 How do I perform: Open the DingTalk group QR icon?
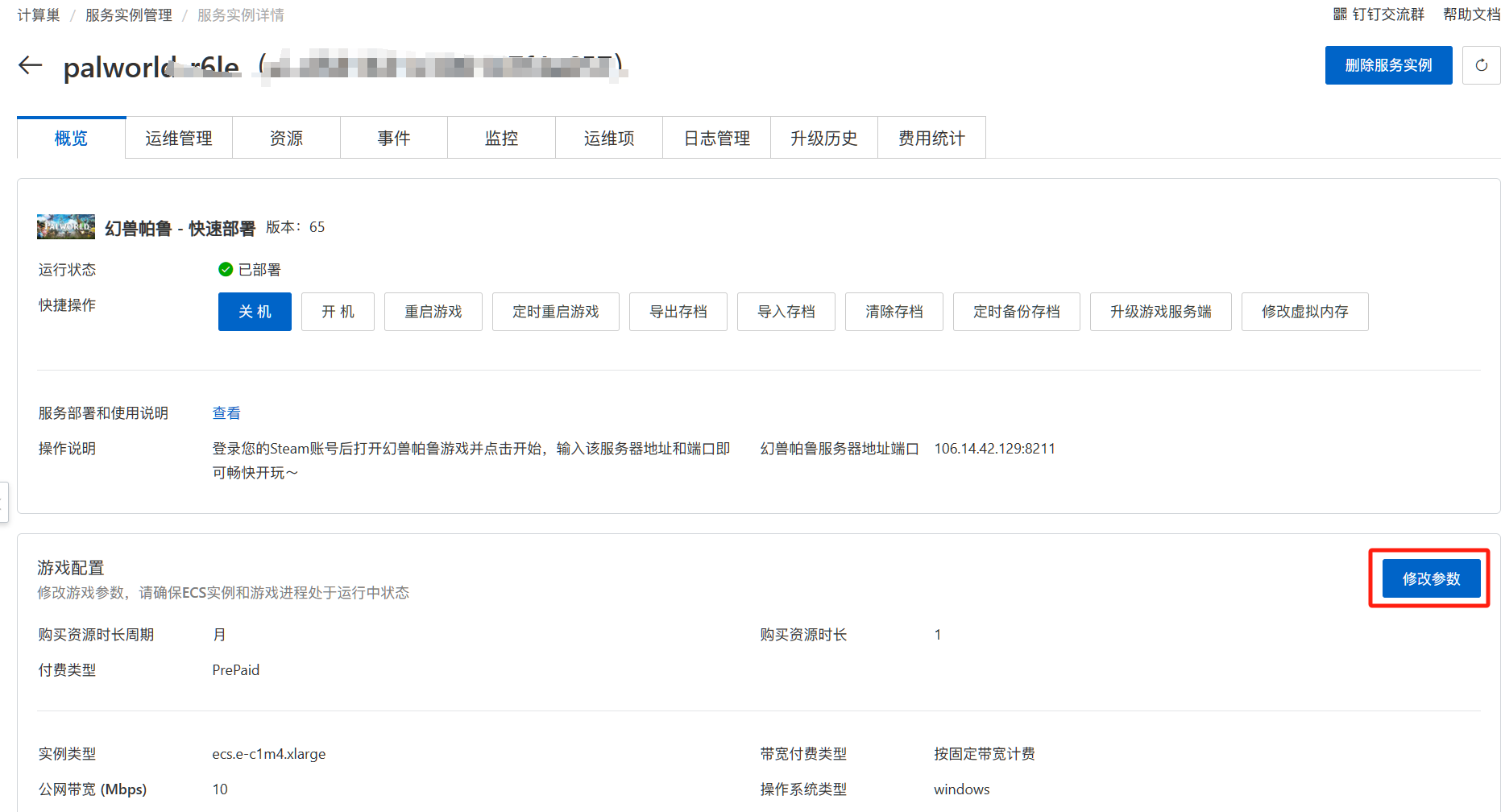[x=1340, y=14]
